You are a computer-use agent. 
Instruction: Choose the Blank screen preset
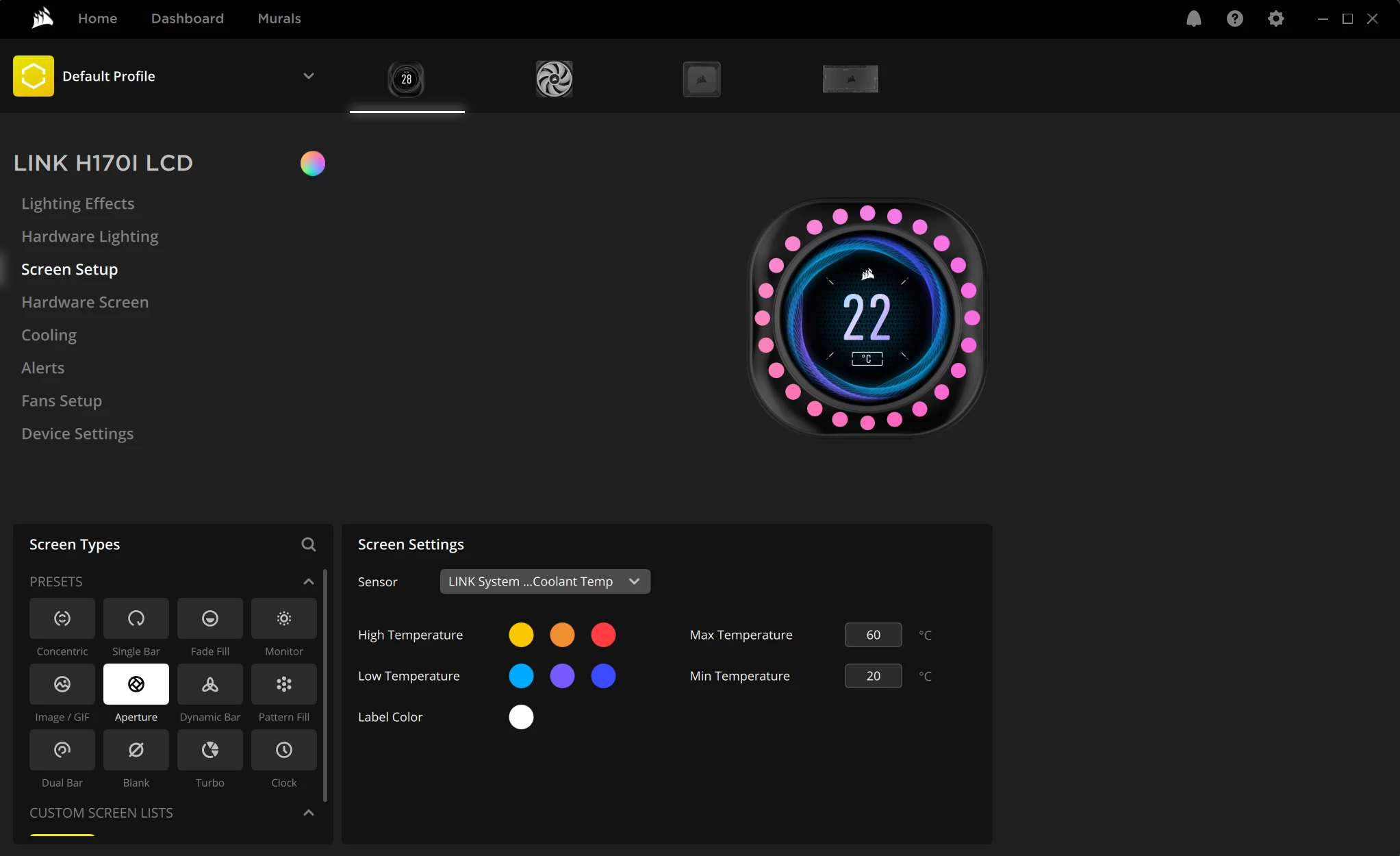coord(136,750)
